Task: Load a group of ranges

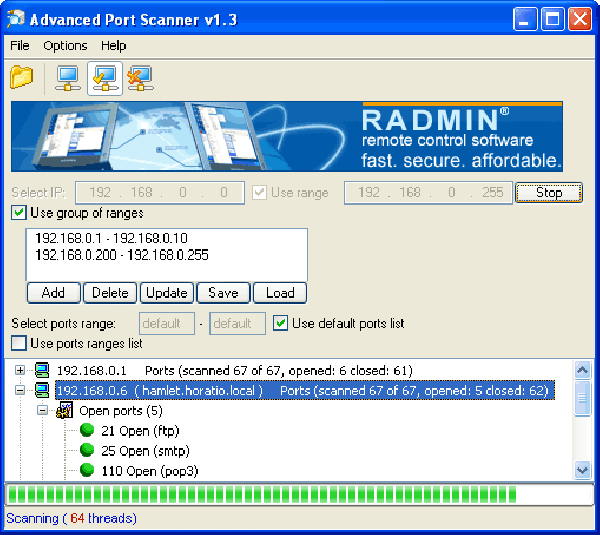Action: coord(280,293)
